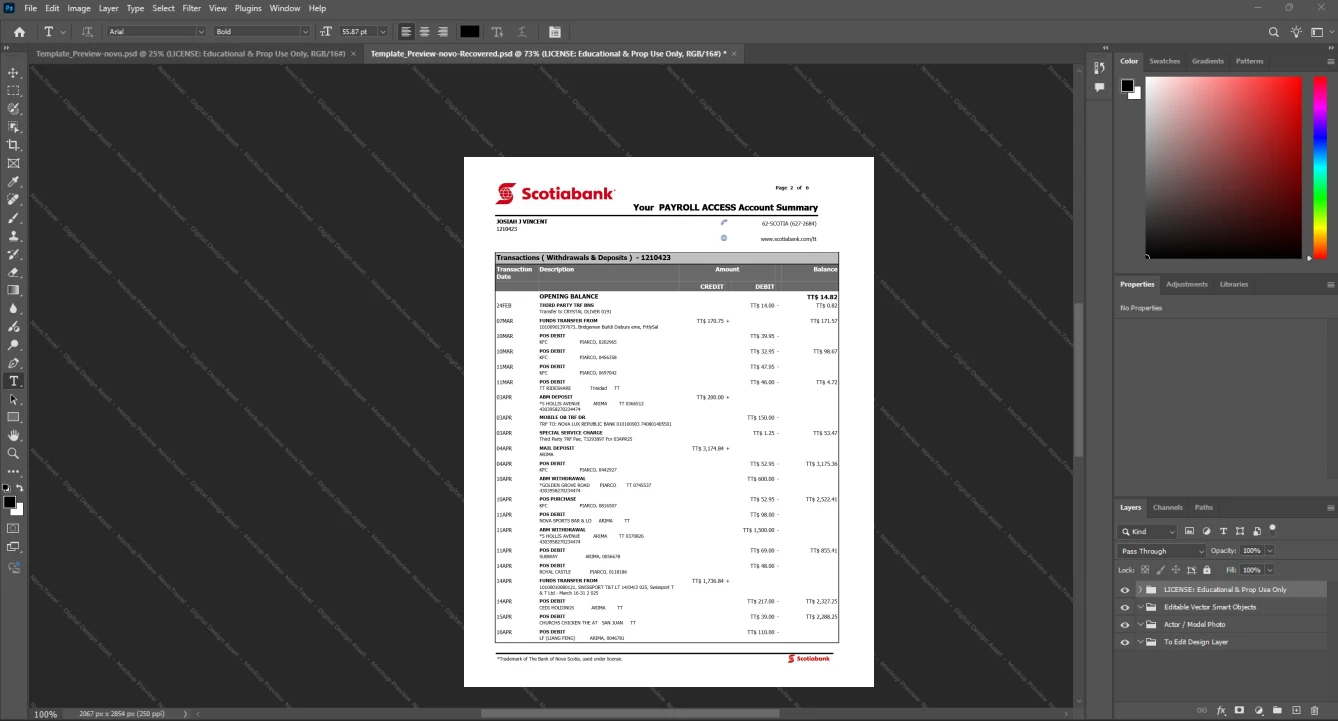
Task: Select the Path Selection tool
Action: coord(14,399)
